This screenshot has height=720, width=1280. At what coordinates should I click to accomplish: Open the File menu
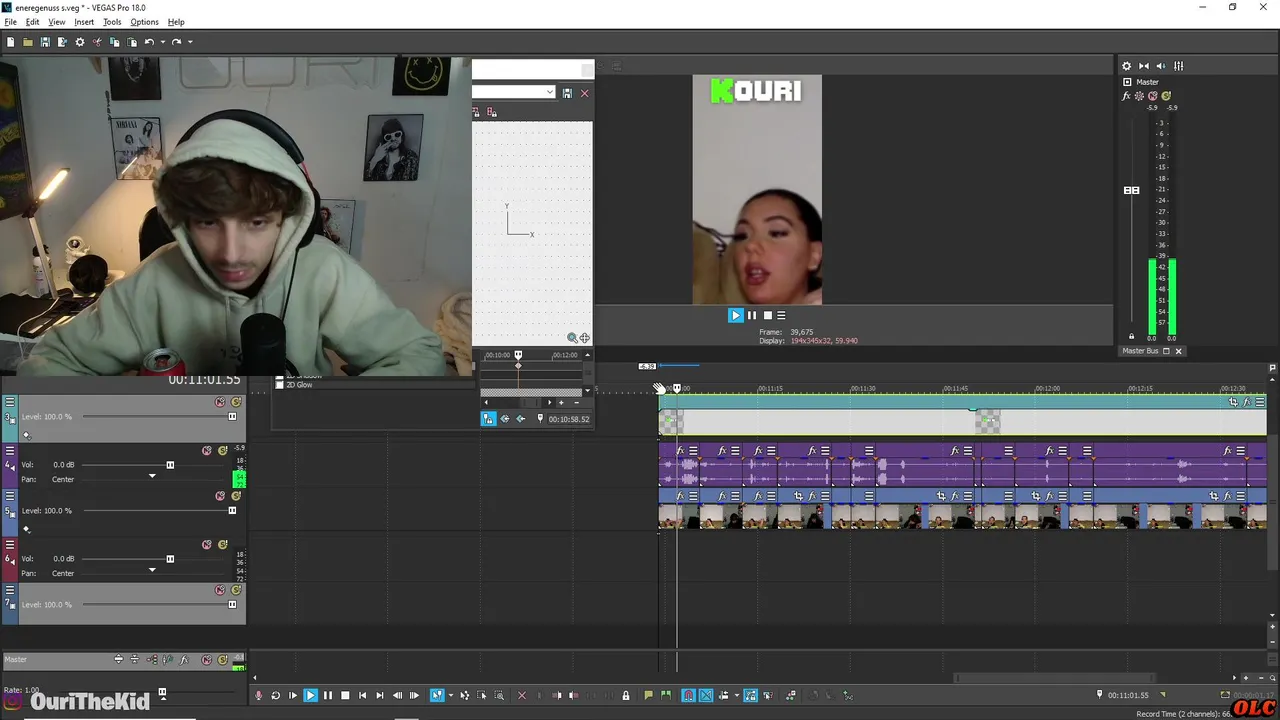[x=10, y=22]
